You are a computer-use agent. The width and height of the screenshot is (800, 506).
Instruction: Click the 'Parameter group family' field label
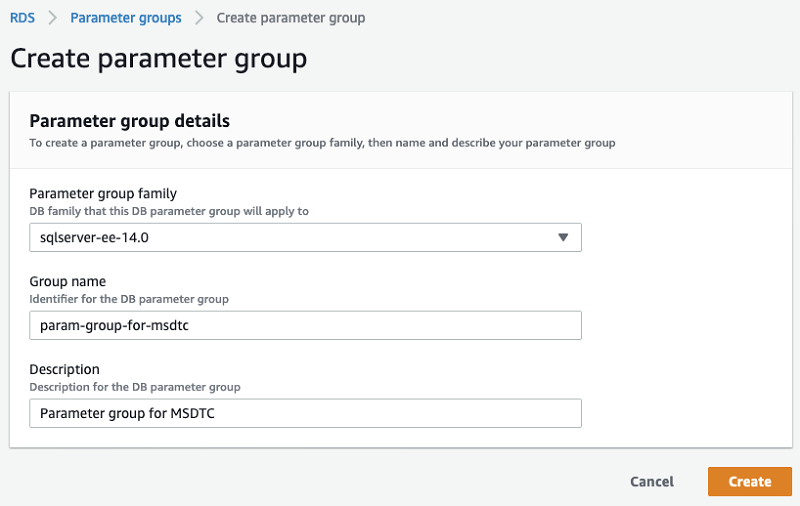tap(104, 193)
